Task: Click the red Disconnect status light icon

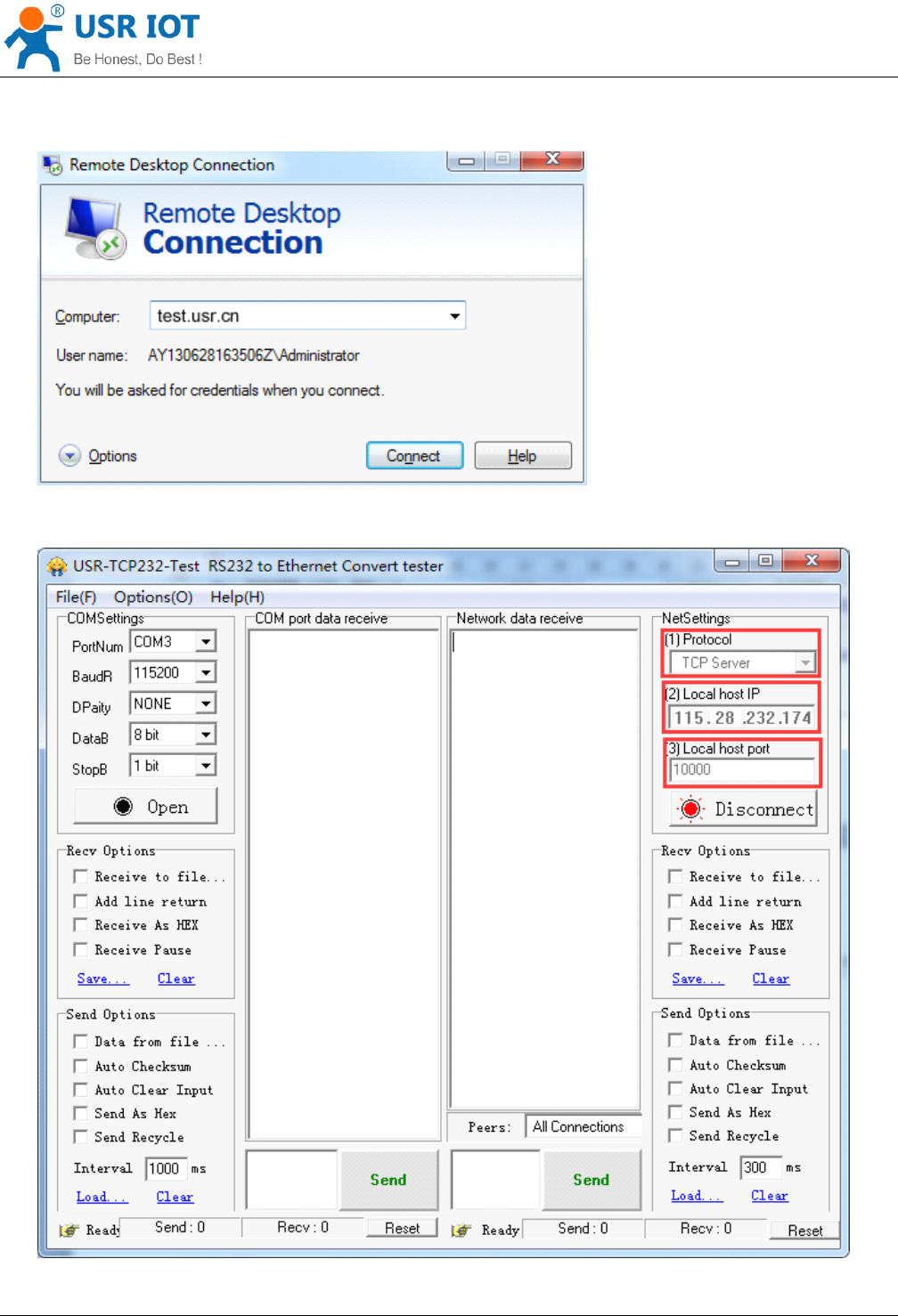Action: pos(690,808)
